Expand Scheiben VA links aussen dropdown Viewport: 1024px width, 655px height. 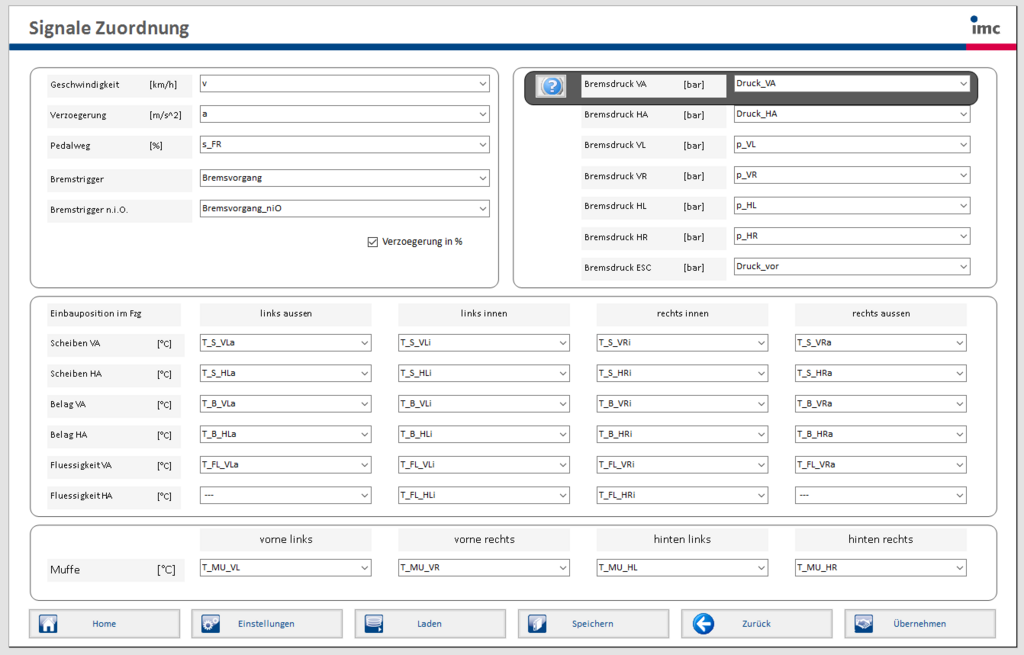pos(286,343)
